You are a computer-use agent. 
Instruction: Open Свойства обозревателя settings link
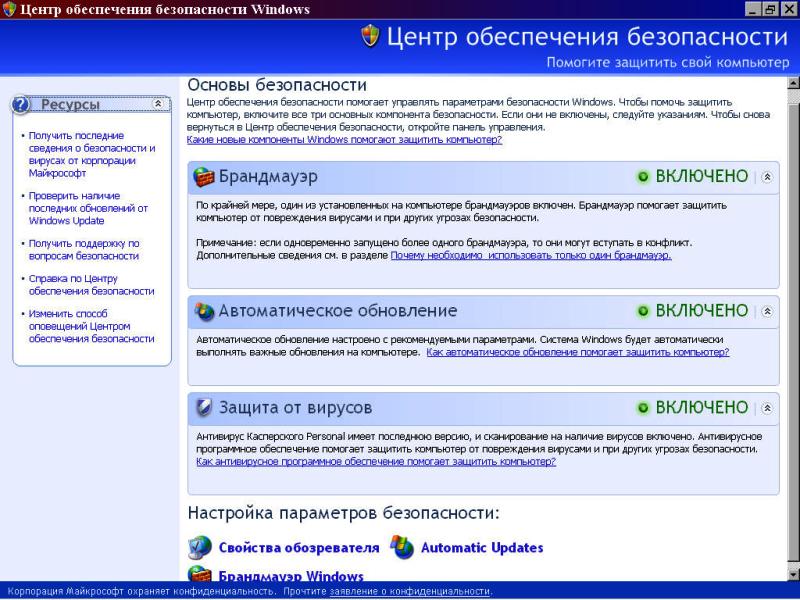coord(299,548)
